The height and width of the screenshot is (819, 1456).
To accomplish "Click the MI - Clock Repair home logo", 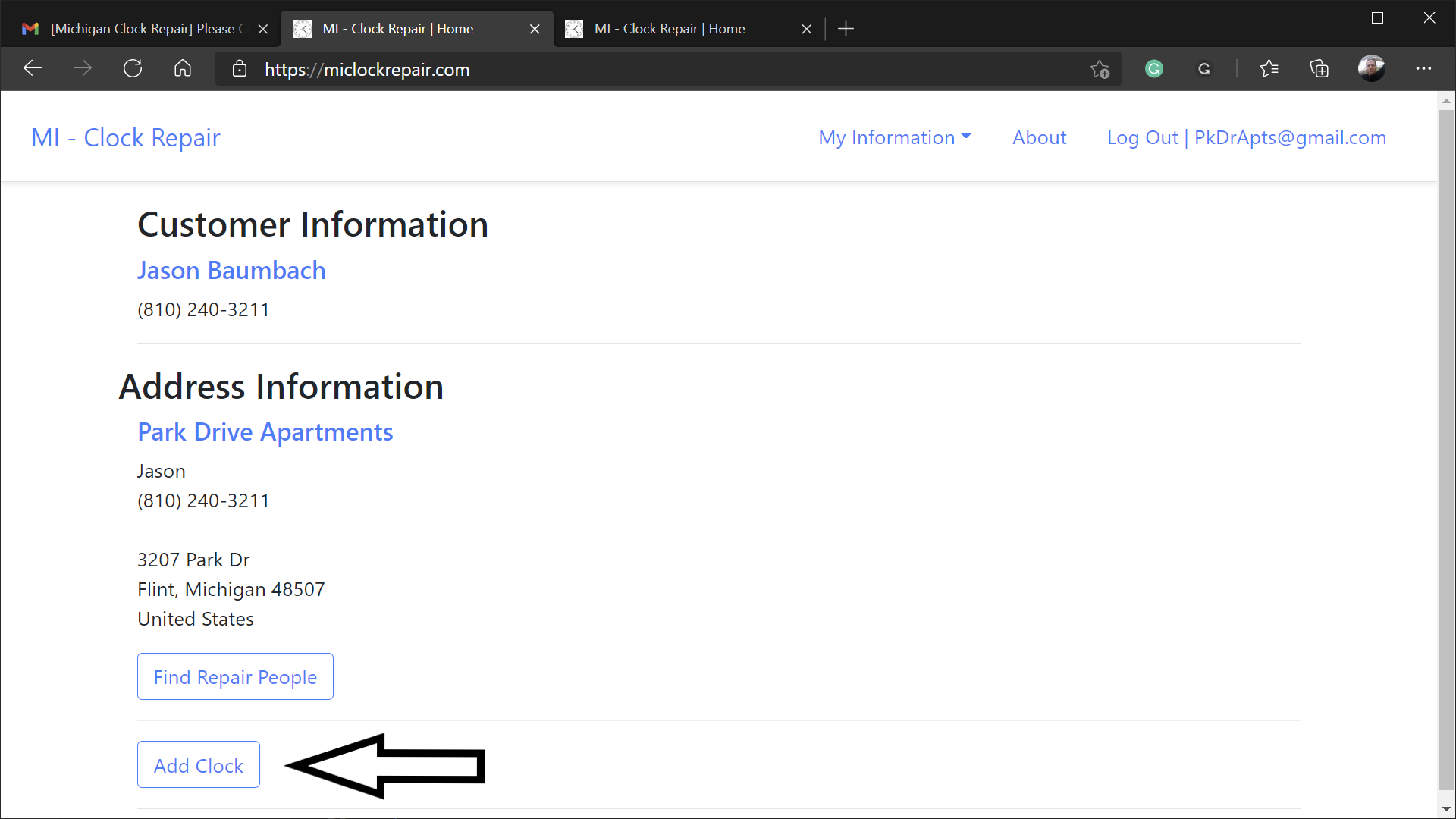I will (125, 137).
